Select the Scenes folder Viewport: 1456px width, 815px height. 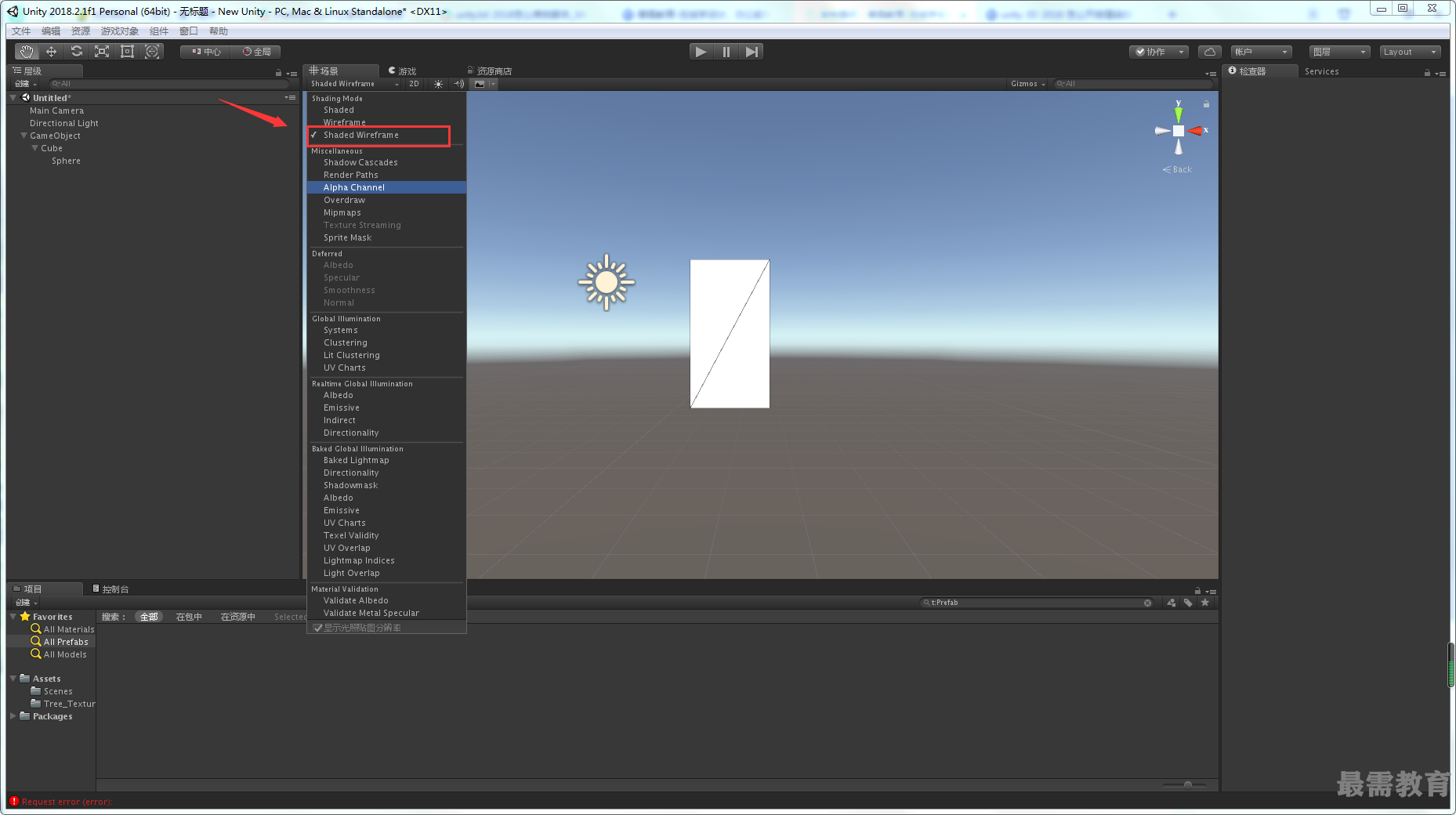[x=52, y=691]
